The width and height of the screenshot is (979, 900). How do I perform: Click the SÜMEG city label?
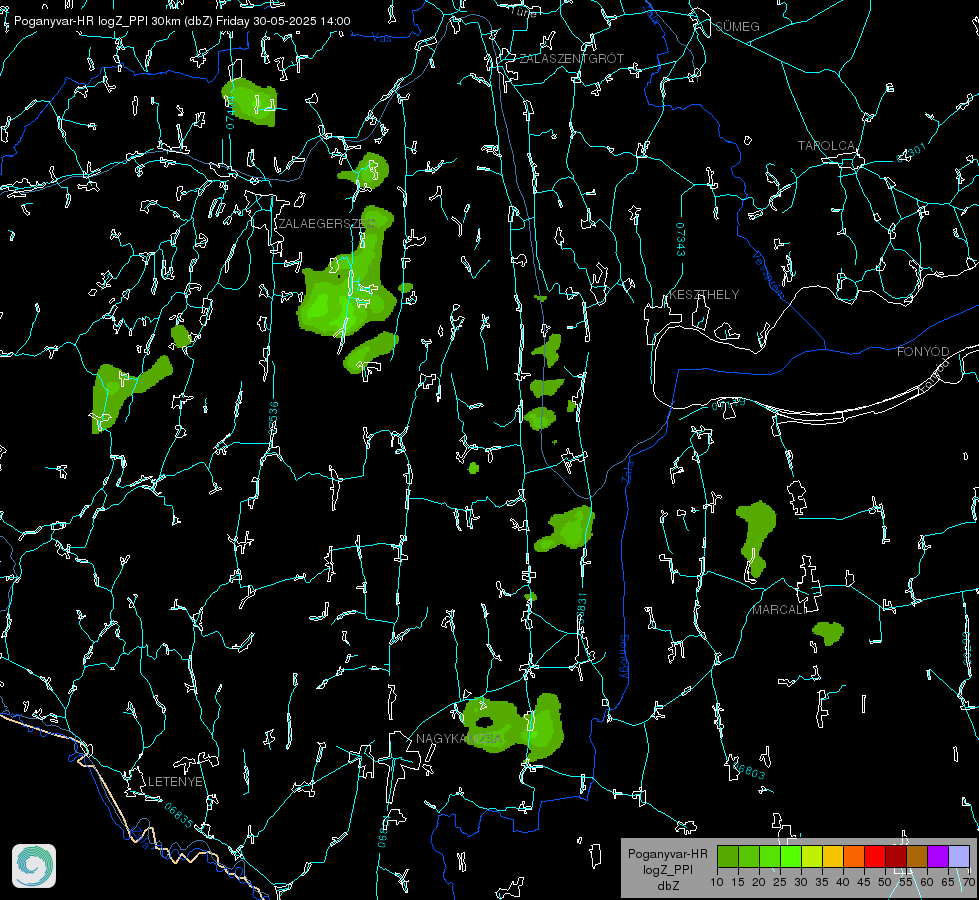(737, 26)
